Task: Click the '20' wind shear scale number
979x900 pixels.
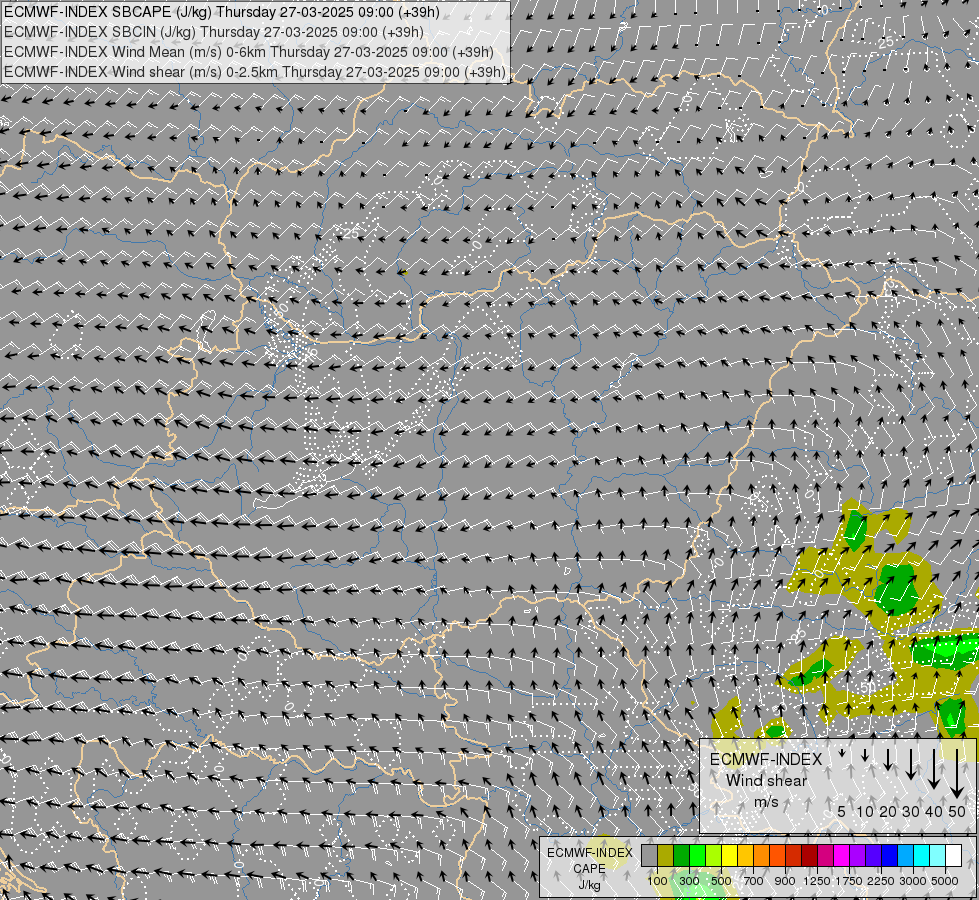Action: point(888,811)
